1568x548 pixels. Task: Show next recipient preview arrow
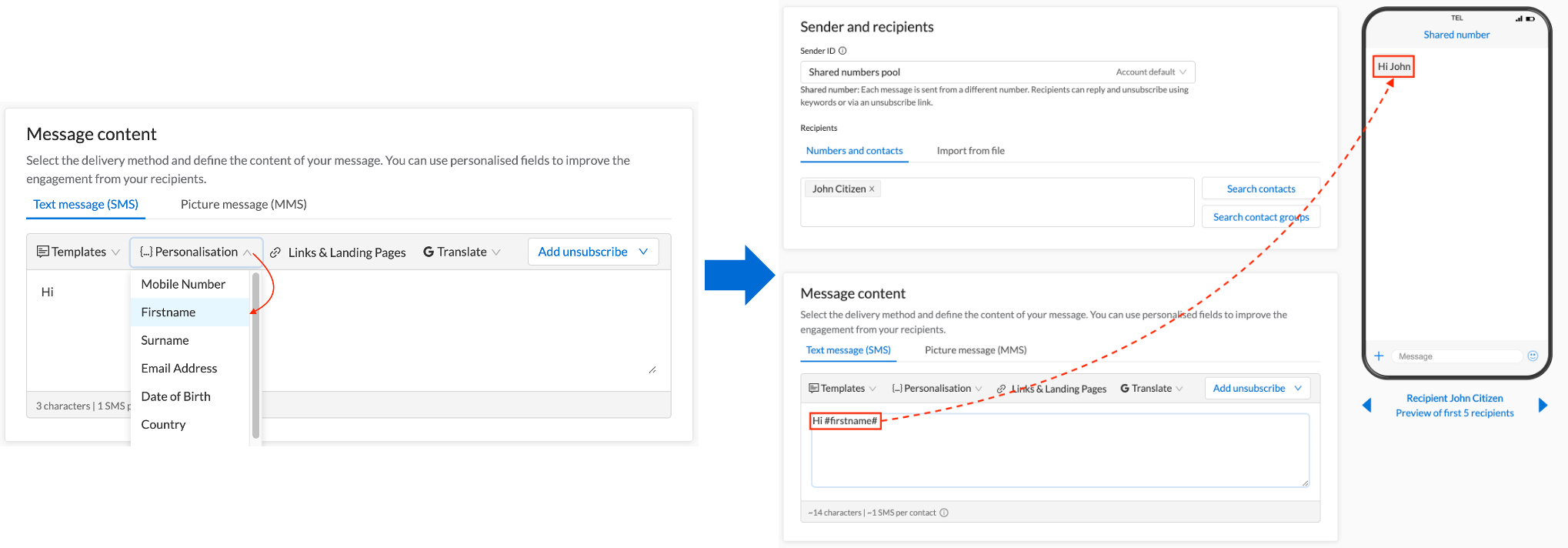tap(1543, 405)
